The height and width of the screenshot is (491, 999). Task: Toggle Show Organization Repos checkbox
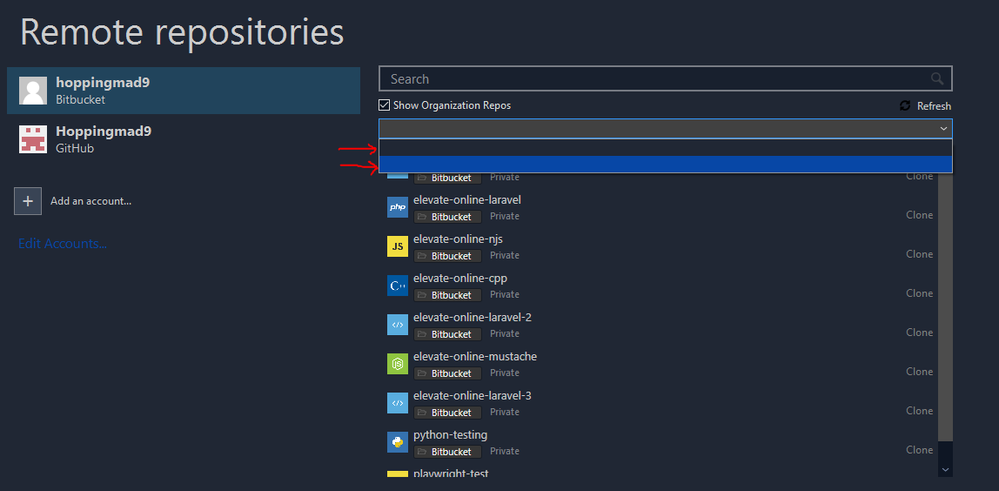pyautogui.click(x=384, y=105)
